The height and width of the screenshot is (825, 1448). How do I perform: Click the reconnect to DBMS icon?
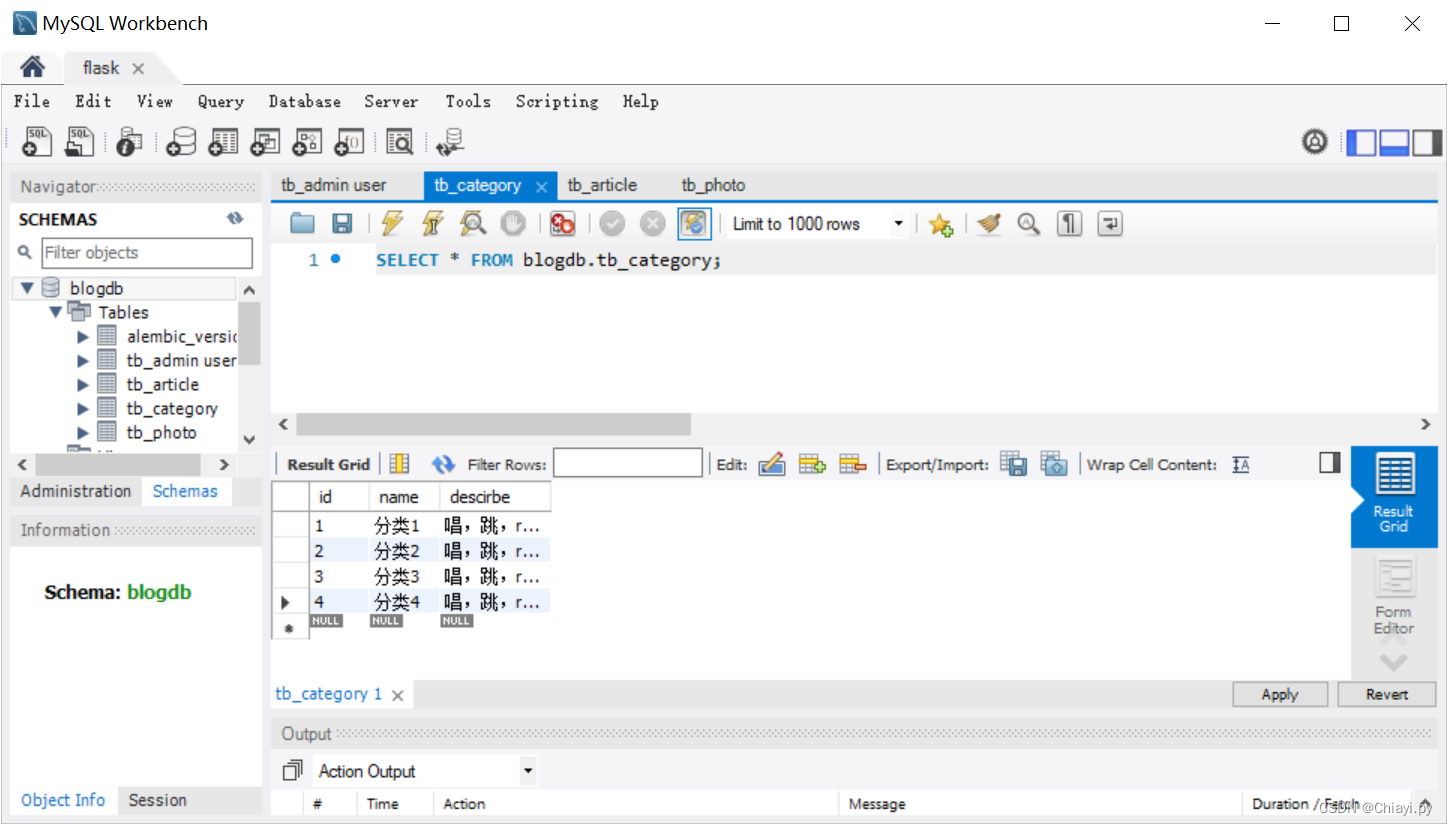tap(450, 142)
